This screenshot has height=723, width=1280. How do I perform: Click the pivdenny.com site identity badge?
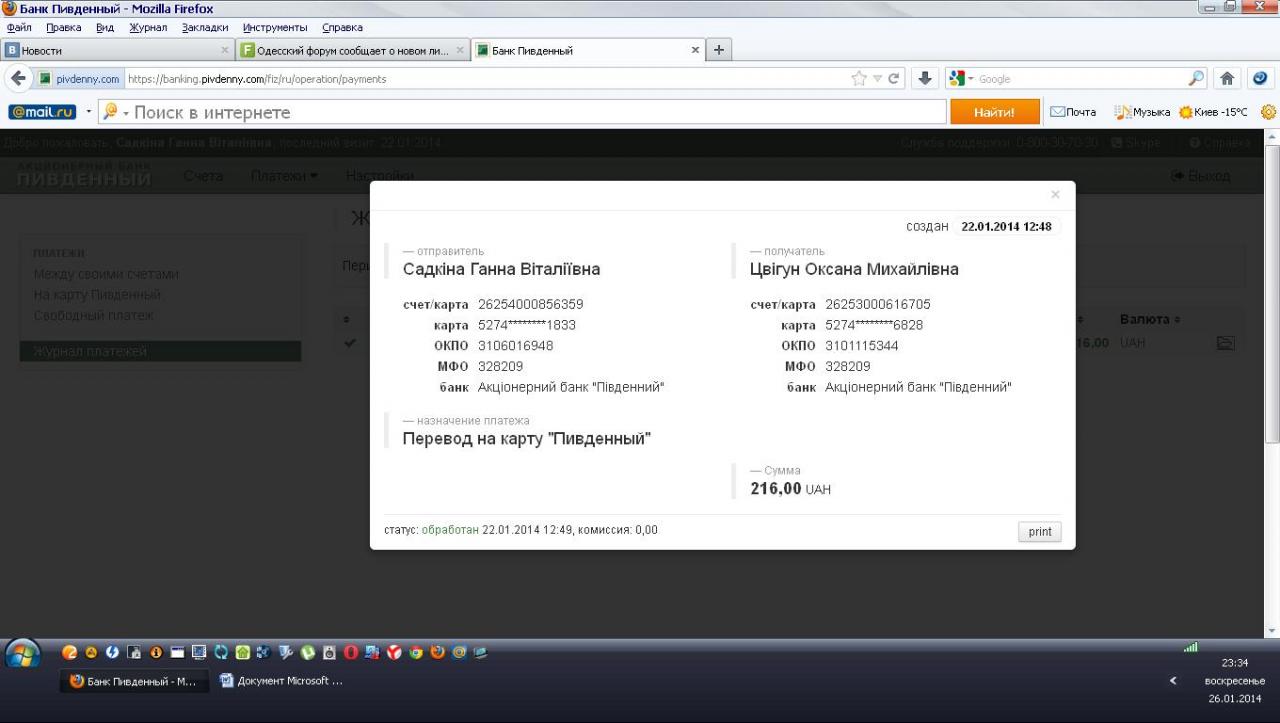[79, 79]
